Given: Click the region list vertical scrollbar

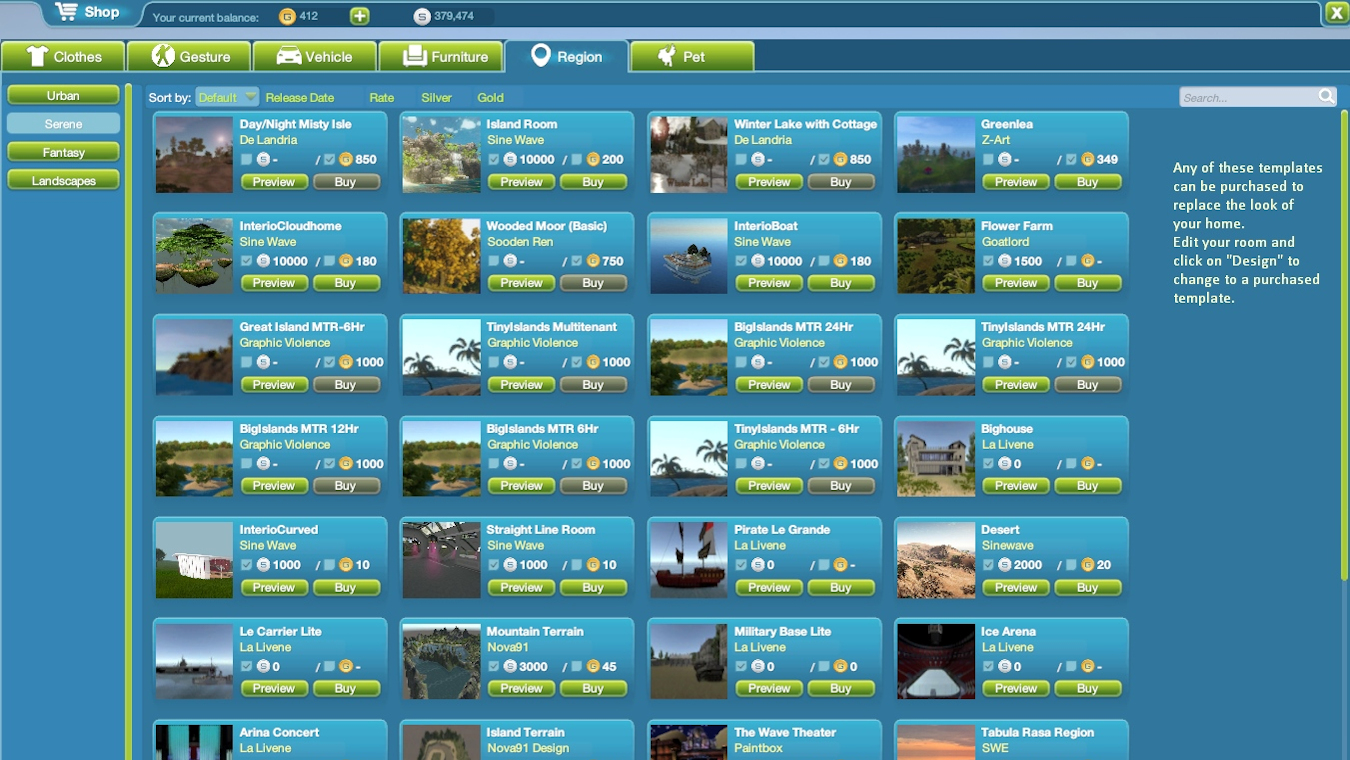Looking at the screenshot, I should coord(1344,345).
